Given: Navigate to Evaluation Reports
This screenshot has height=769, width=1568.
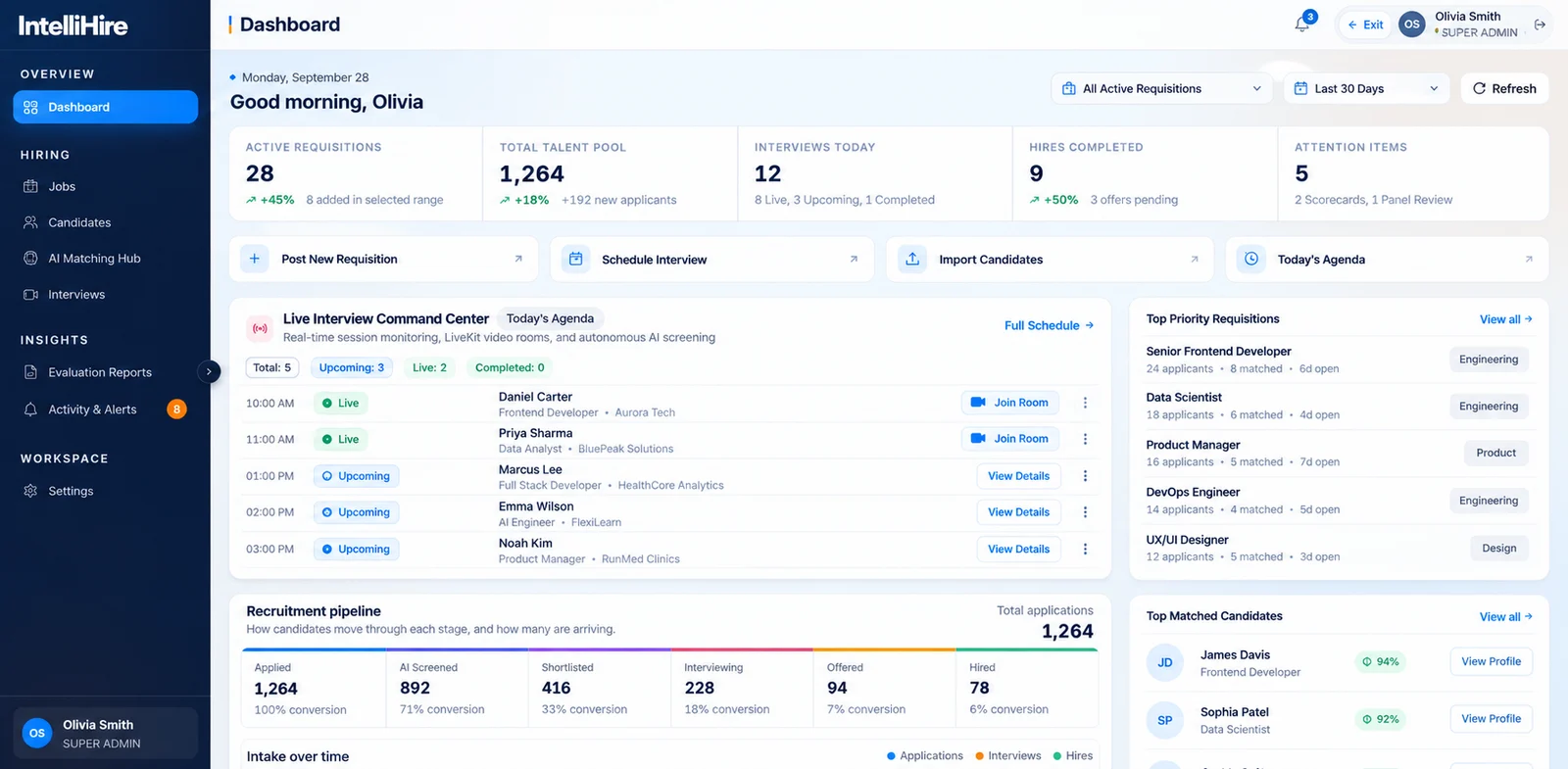Looking at the screenshot, I should tap(106, 372).
